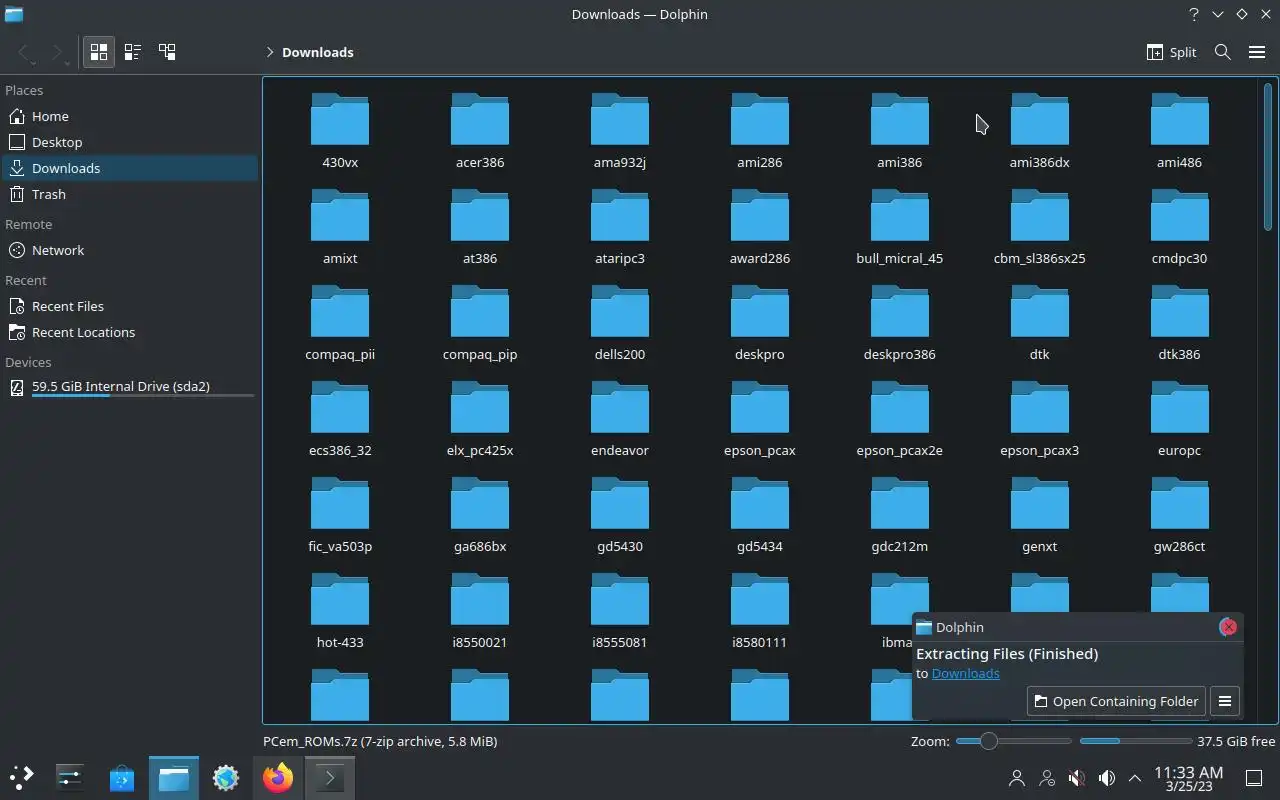Select the bull_micral_45 folder
This screenshot has height=800, width=1280.
pyautogui.click(x=900, y=227)
